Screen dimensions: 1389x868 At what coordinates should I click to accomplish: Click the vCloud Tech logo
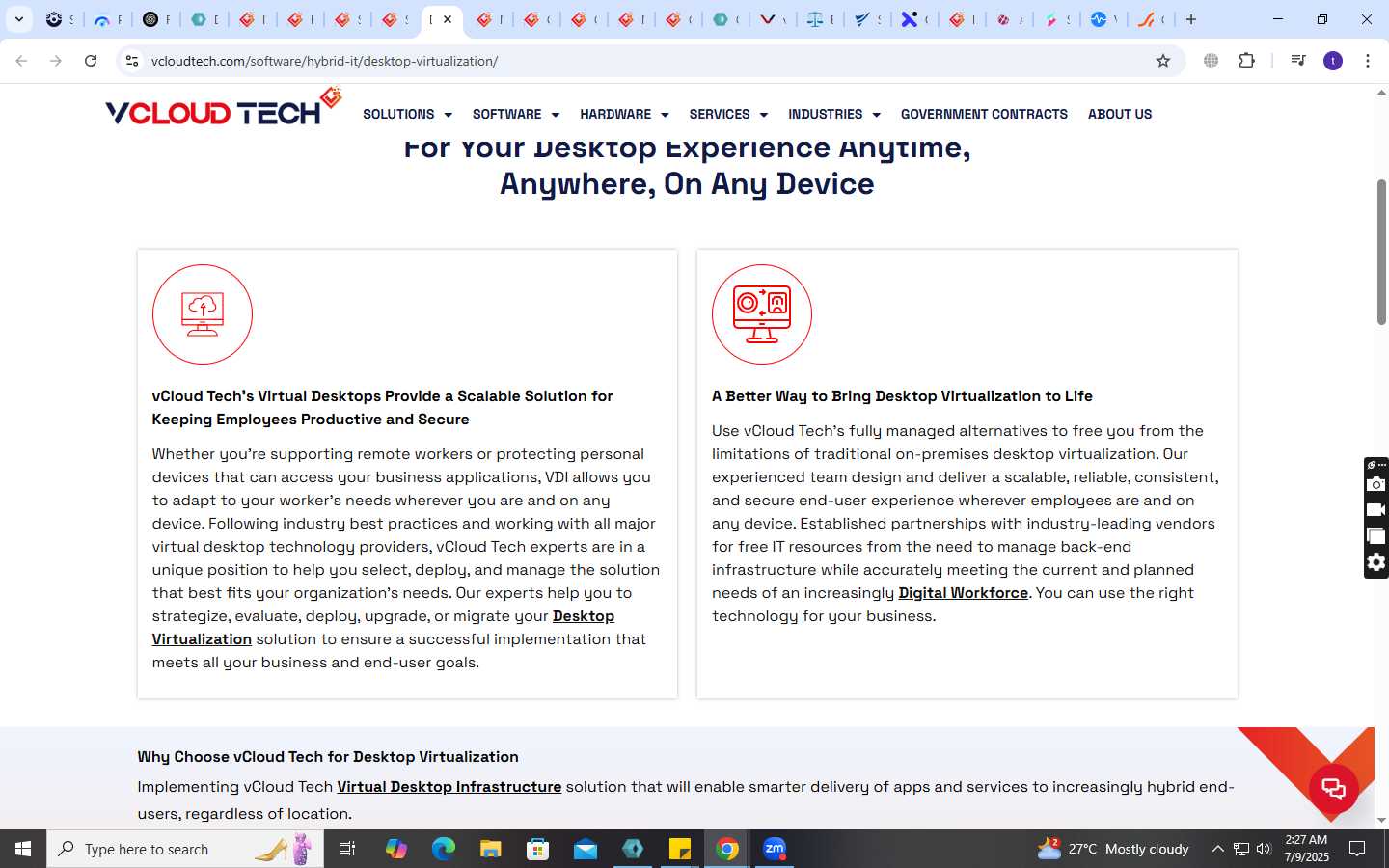tap(224, 108)
